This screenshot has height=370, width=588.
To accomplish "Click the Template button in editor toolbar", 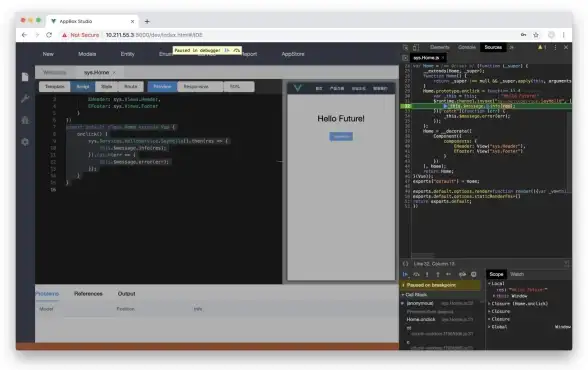I will point(55,87).
